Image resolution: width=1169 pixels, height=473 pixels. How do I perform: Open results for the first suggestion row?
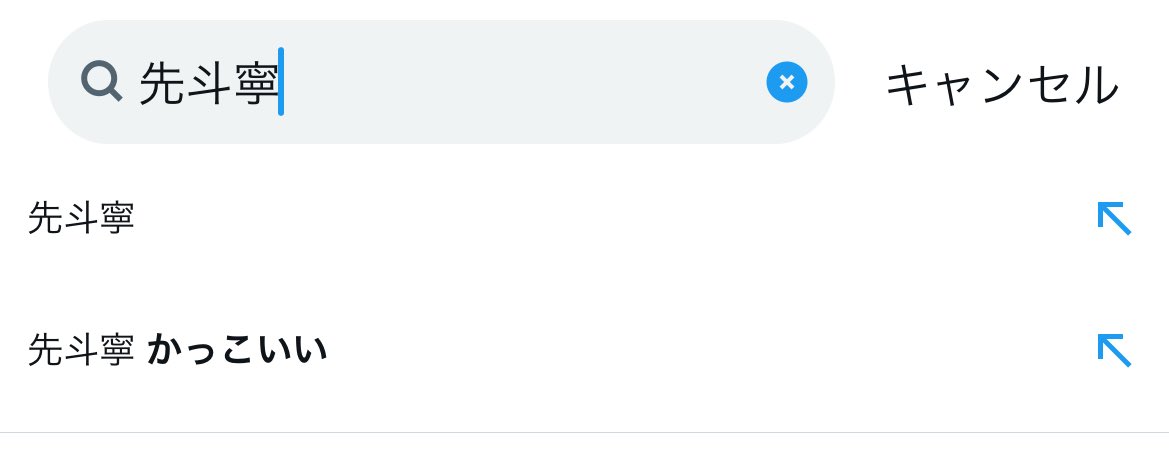(584, 219)
